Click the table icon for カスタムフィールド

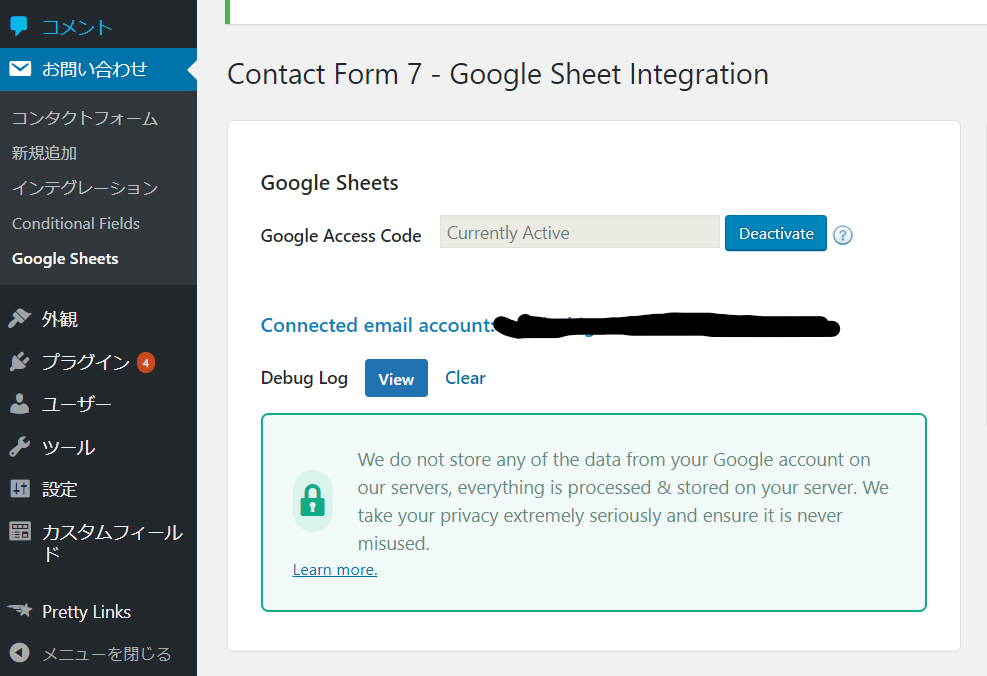click(20, 532)
